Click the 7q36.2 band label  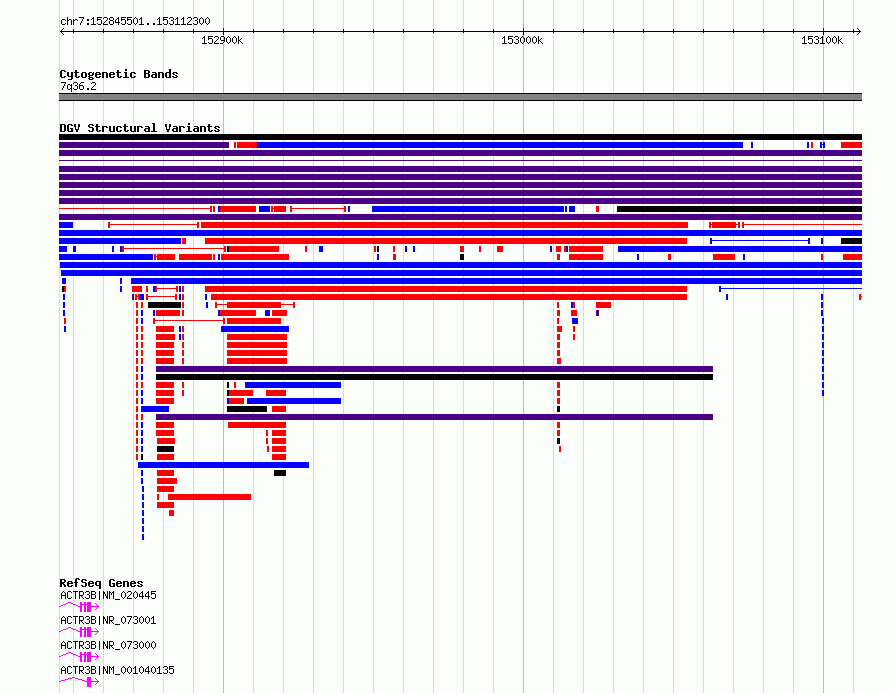click(x=78, y=86)
